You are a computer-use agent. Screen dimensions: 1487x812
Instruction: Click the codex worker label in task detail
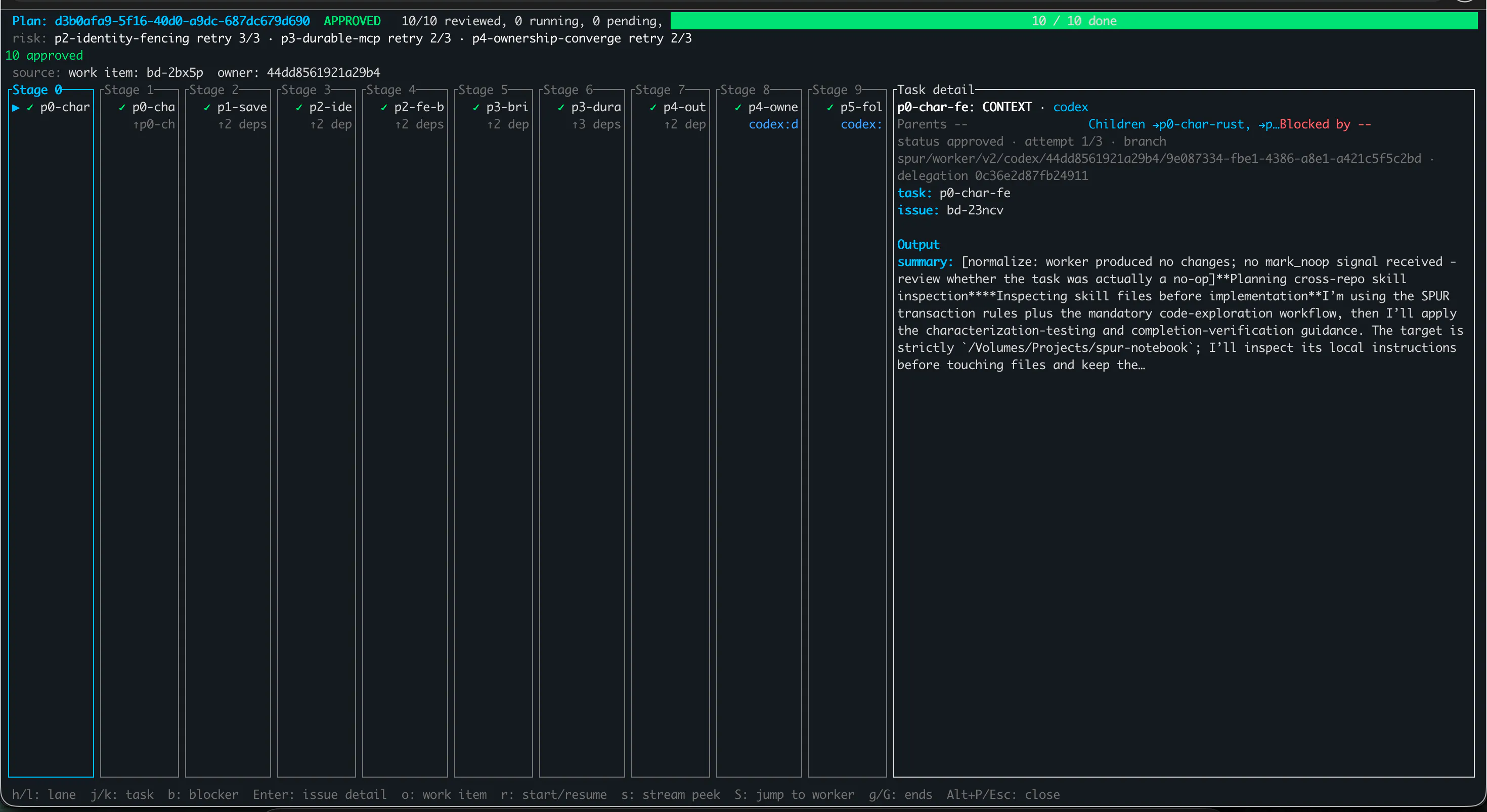coord(1070,107)
